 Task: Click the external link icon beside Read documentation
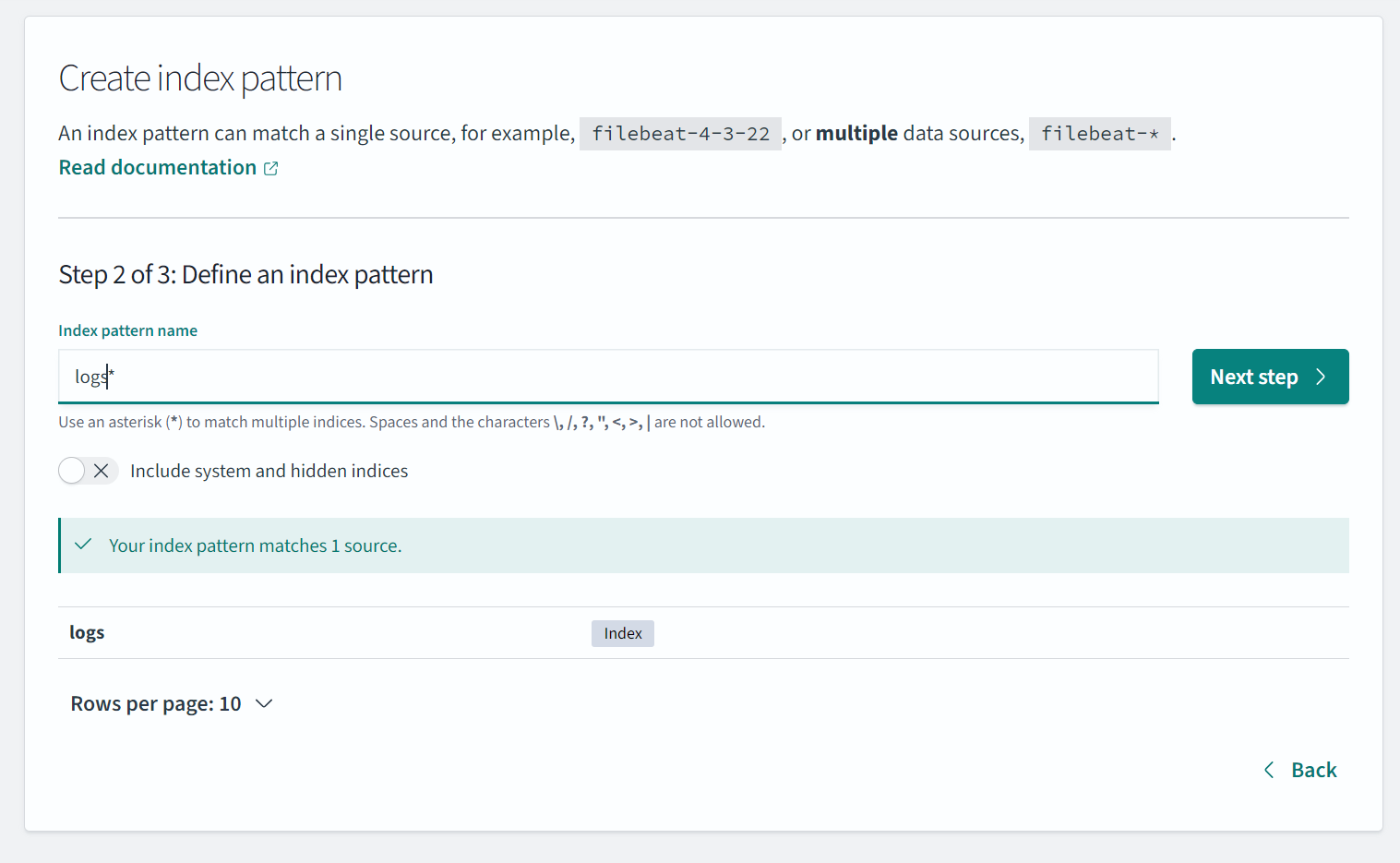click(270, 168)
